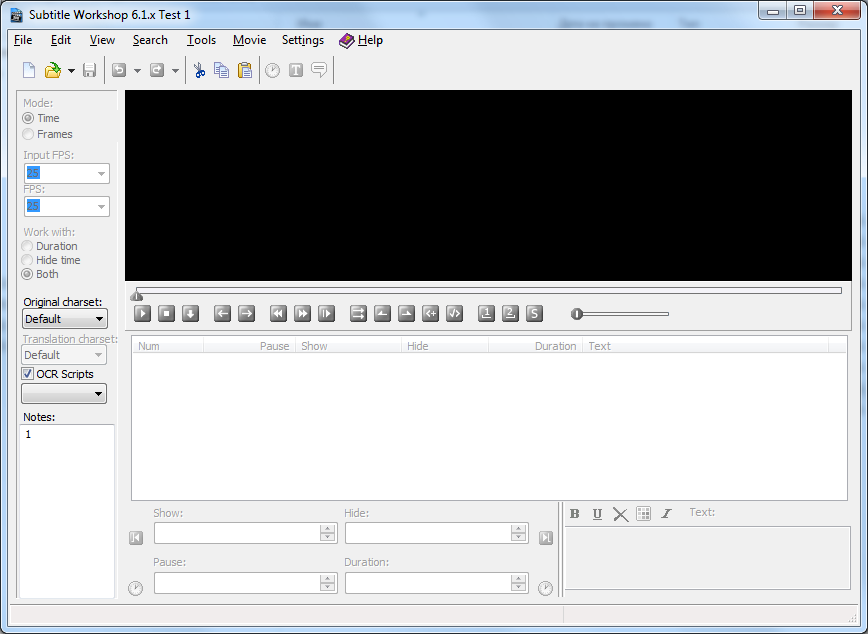The image size is (868, 634).
Task: Open a subtitle with the folder icon
Action: 53,70
